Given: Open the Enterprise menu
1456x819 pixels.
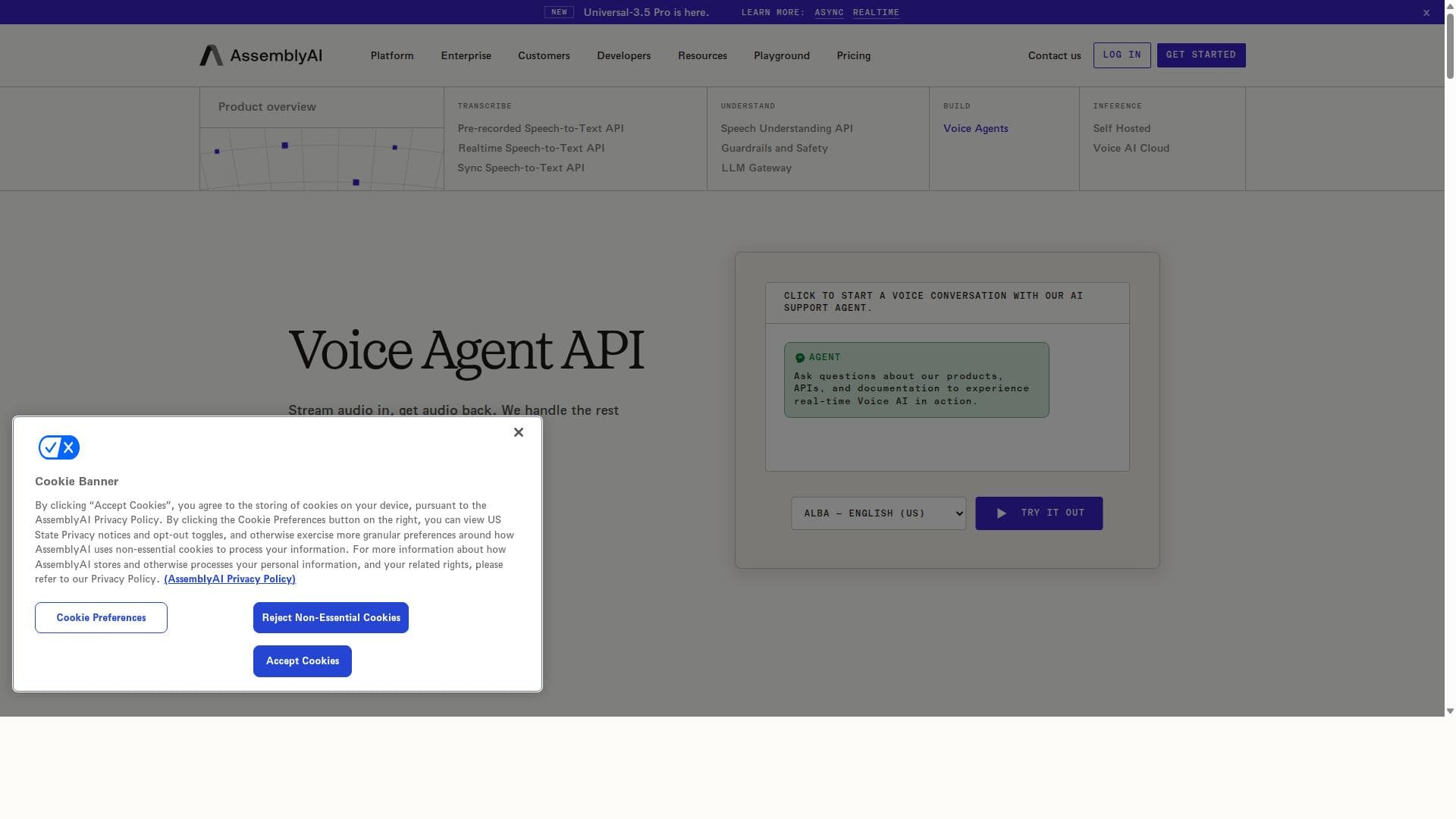Looking at the screenshot, I should pyautogui.click(x=466, y=55).
